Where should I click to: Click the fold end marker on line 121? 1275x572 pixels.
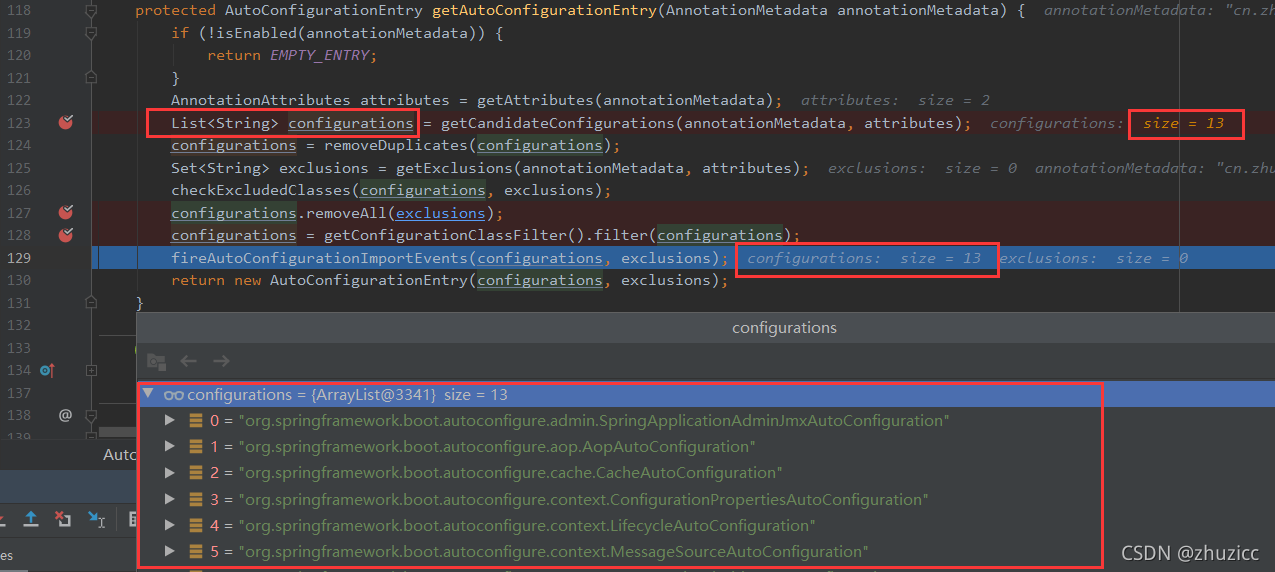pos(91,78)
